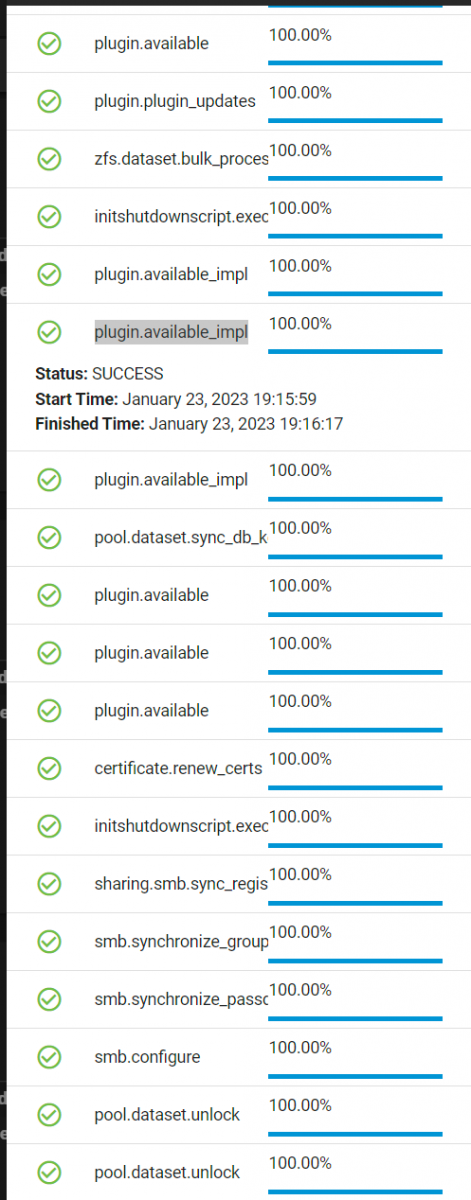Select the checkmark icon beside smb.configure
The image size is (471, 1200).
tap(49, 1056)
